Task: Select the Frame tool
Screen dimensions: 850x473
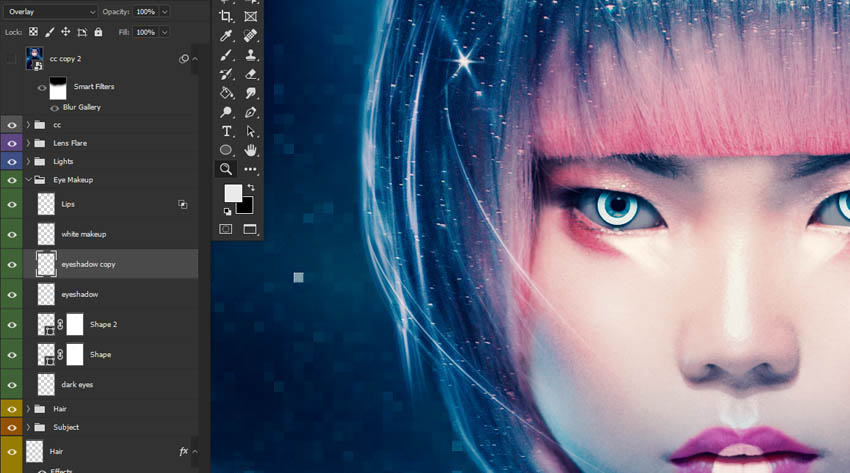Action: tap(250, 17)
